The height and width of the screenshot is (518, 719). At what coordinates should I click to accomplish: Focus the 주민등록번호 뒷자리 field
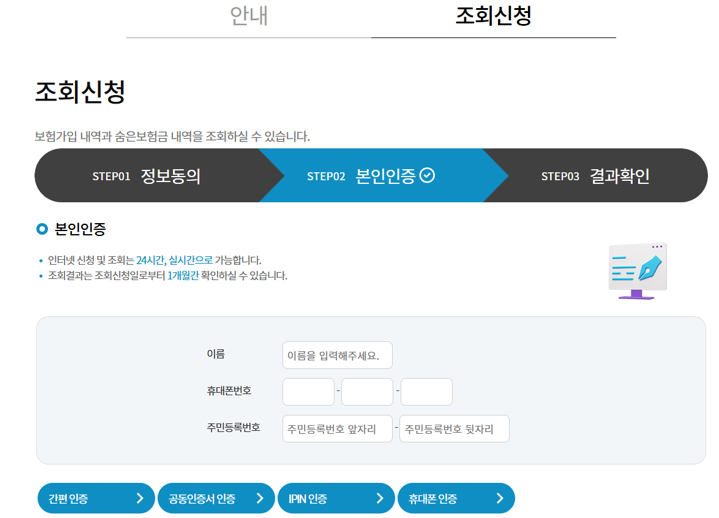click(454, 429)
